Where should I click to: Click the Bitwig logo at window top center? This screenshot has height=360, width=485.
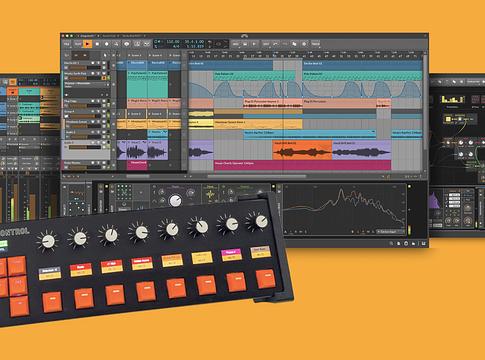point(245,36)
